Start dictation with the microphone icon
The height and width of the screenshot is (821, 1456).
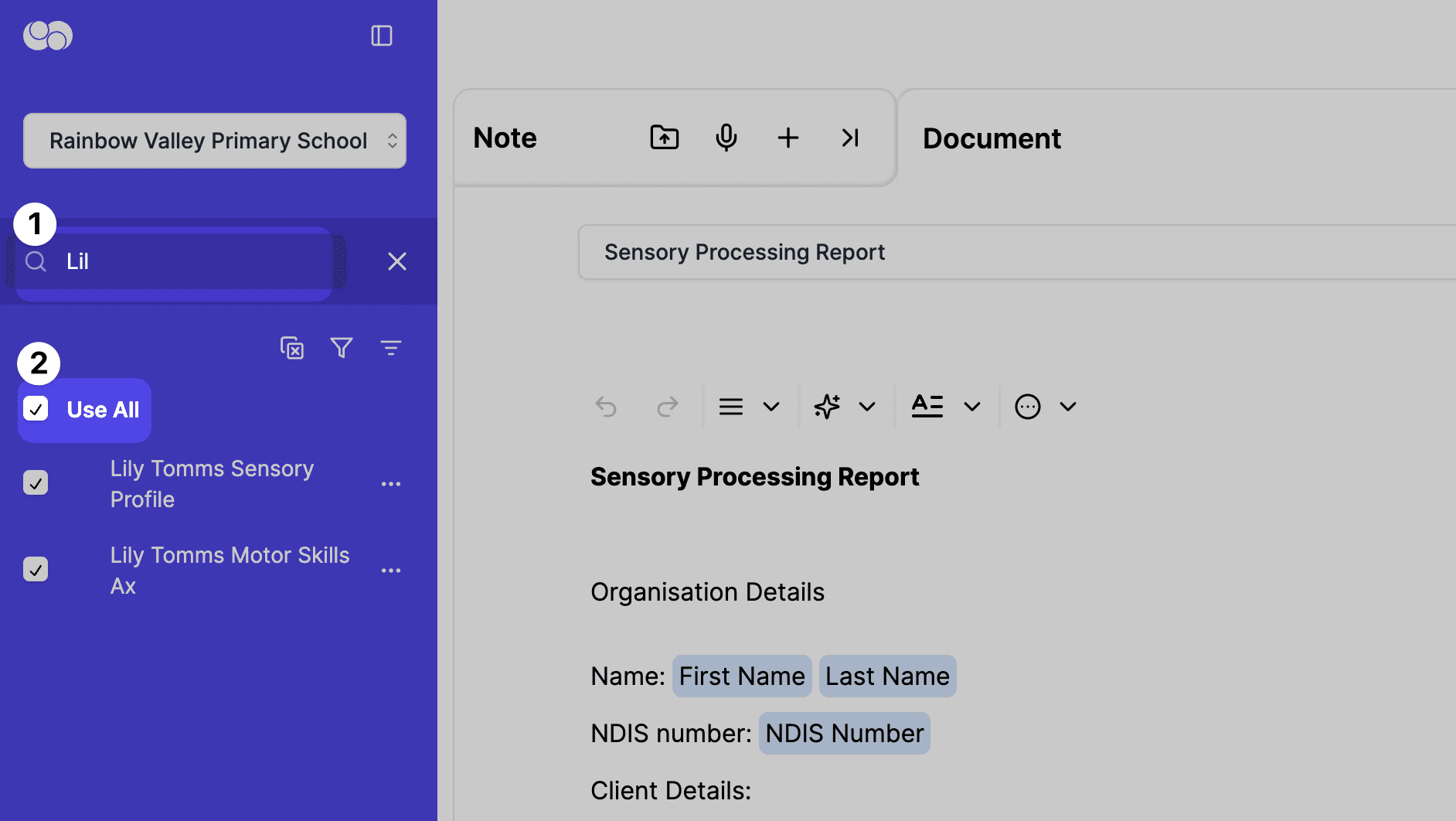pyautogui.click(x=726, y=138)
